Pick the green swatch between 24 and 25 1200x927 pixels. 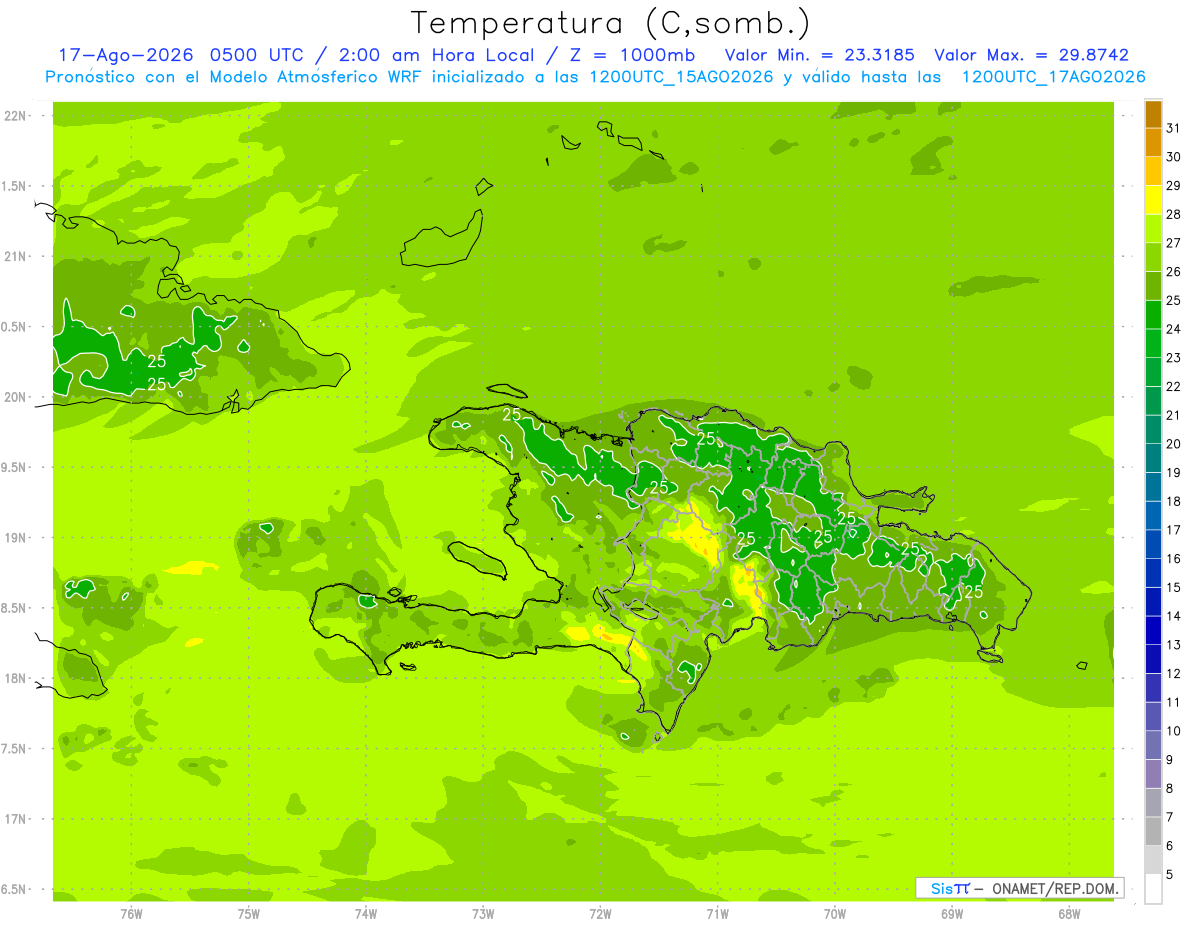(1153, 314)
